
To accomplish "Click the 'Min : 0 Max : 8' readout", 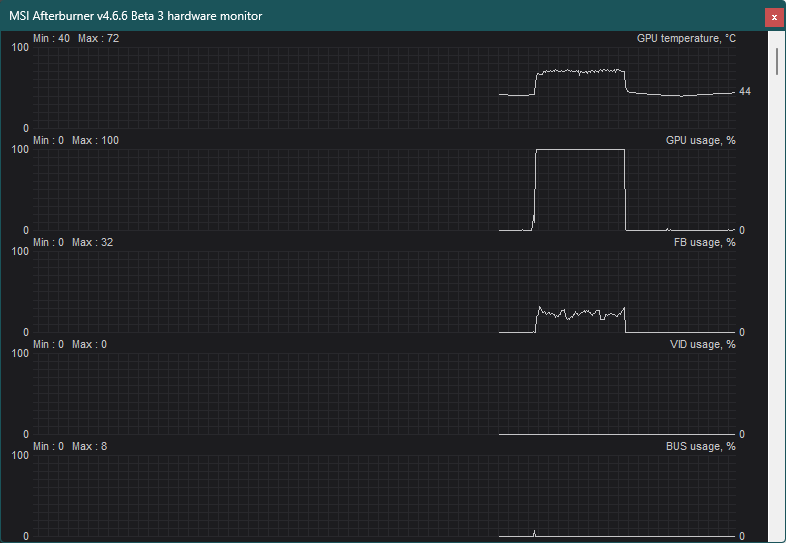I will pos(70,446).
